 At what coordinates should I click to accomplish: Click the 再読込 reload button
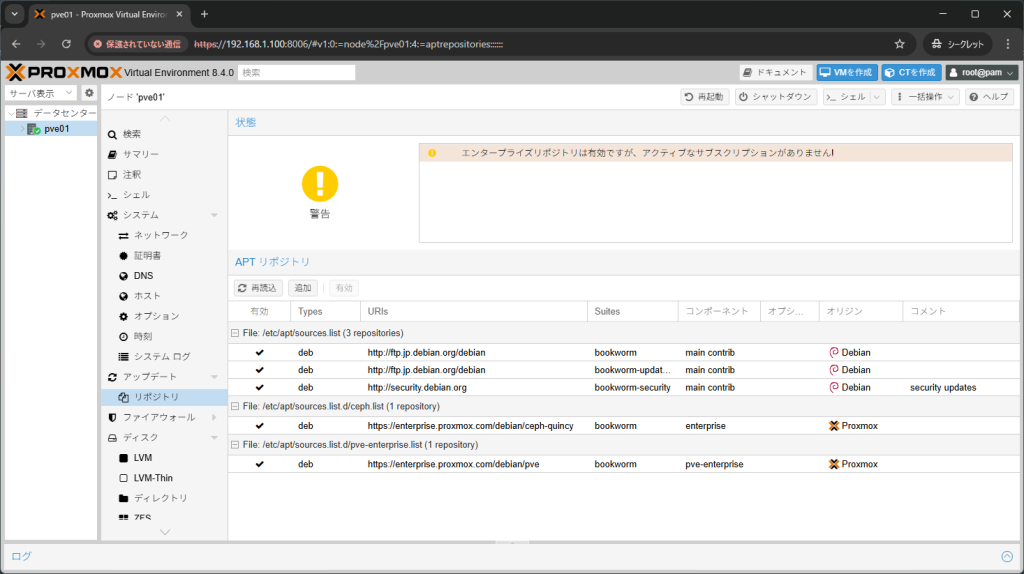tap(258, 288)
